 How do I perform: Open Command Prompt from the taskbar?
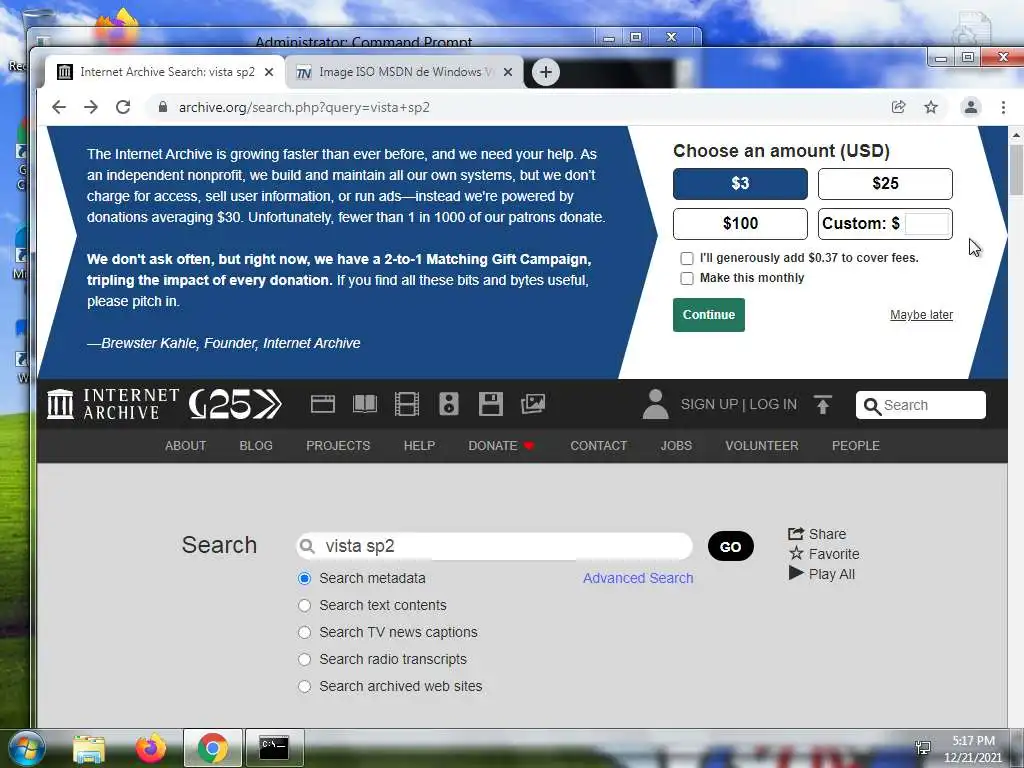[x=274, y=748]
